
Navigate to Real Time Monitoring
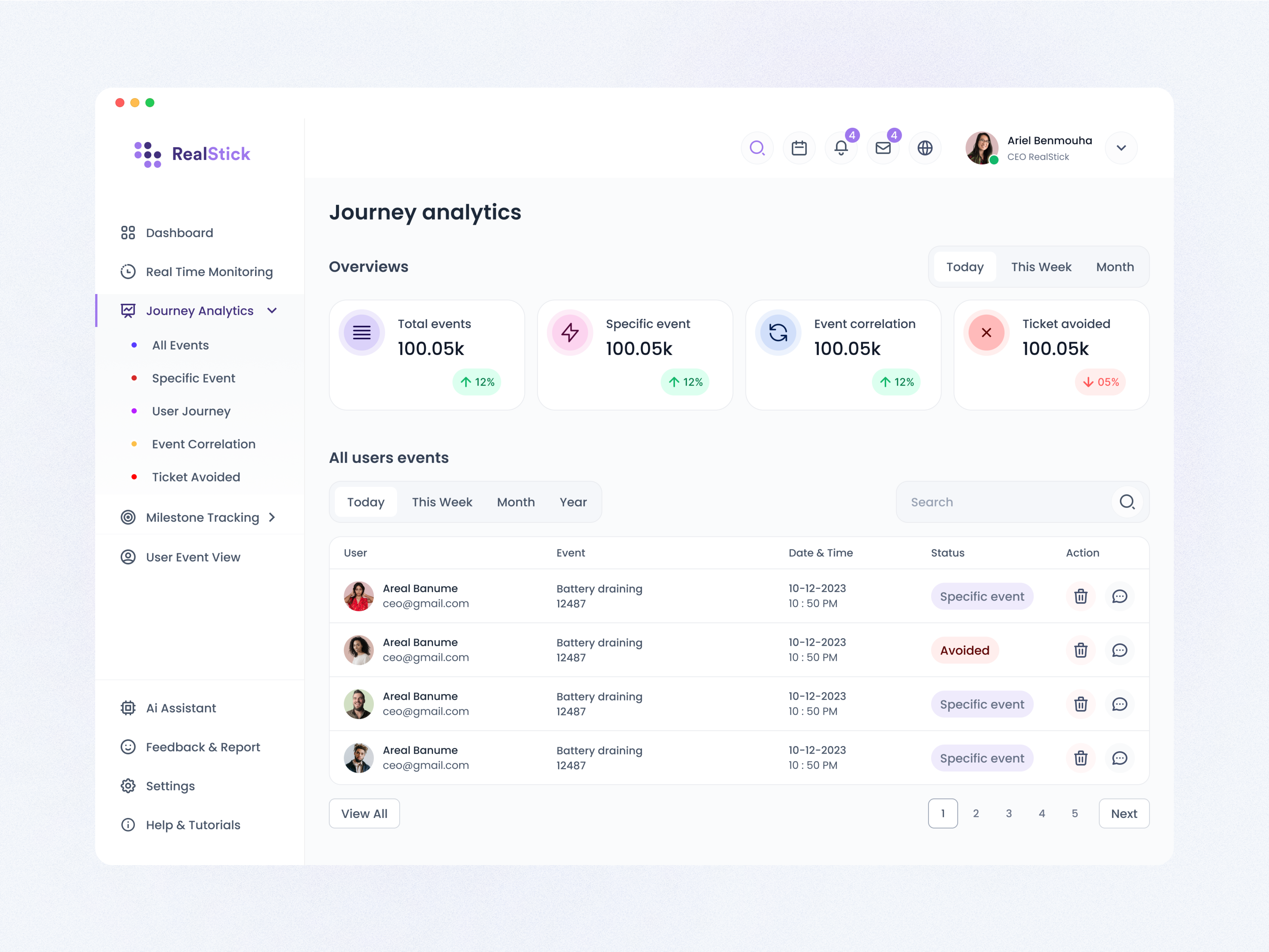click(x=209, y=272)
